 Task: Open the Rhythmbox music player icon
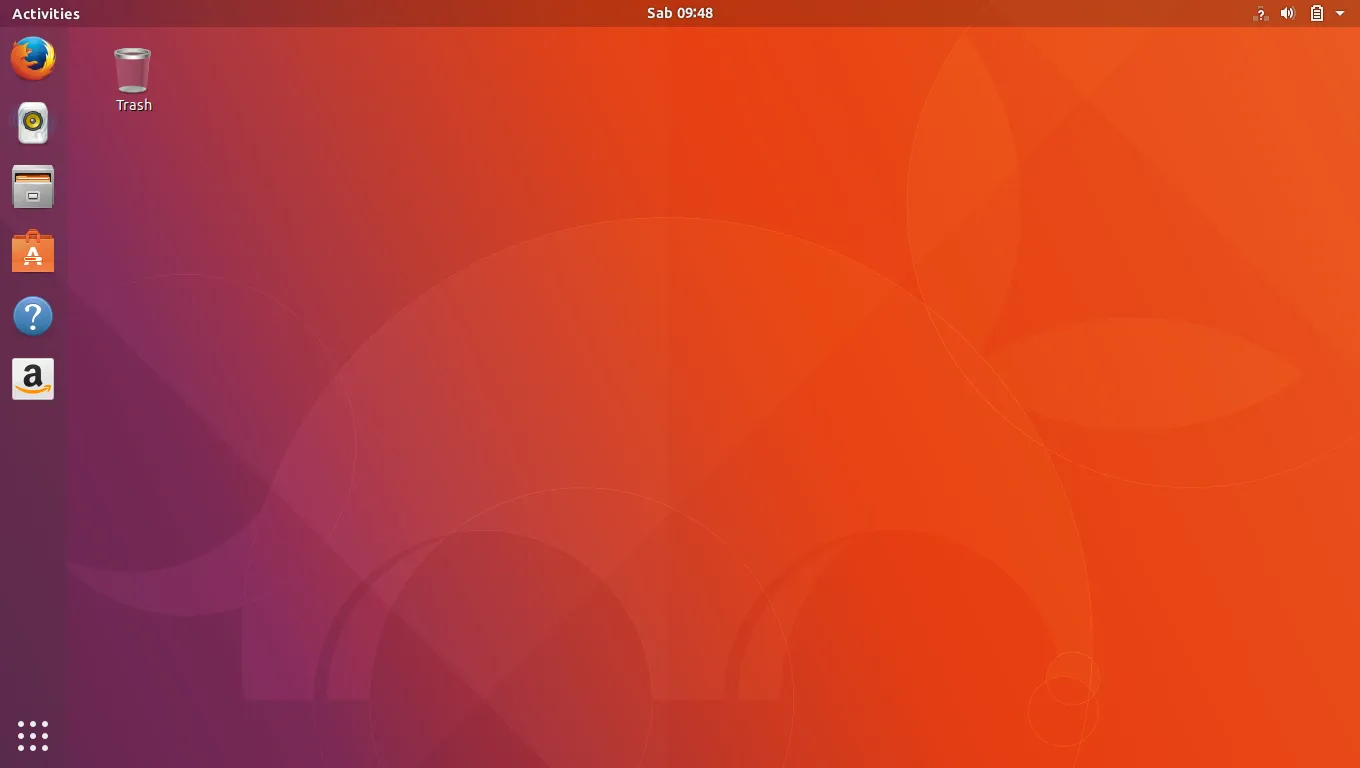[x=33, y=122]
